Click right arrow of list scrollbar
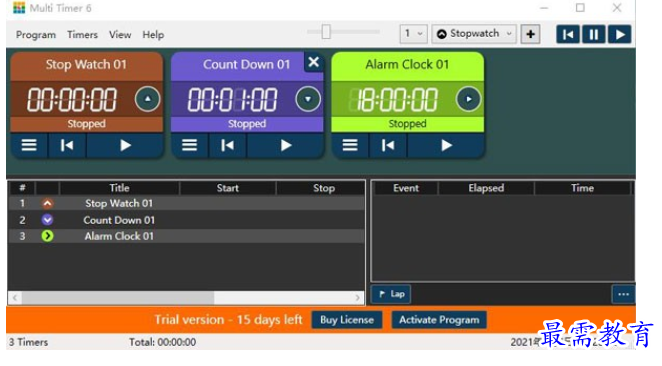The height and width of the screenshot is (366, 662). pos(358,298)
